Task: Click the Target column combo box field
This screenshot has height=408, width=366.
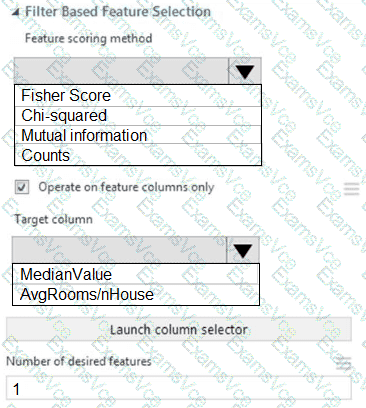Action: (119, 250)
